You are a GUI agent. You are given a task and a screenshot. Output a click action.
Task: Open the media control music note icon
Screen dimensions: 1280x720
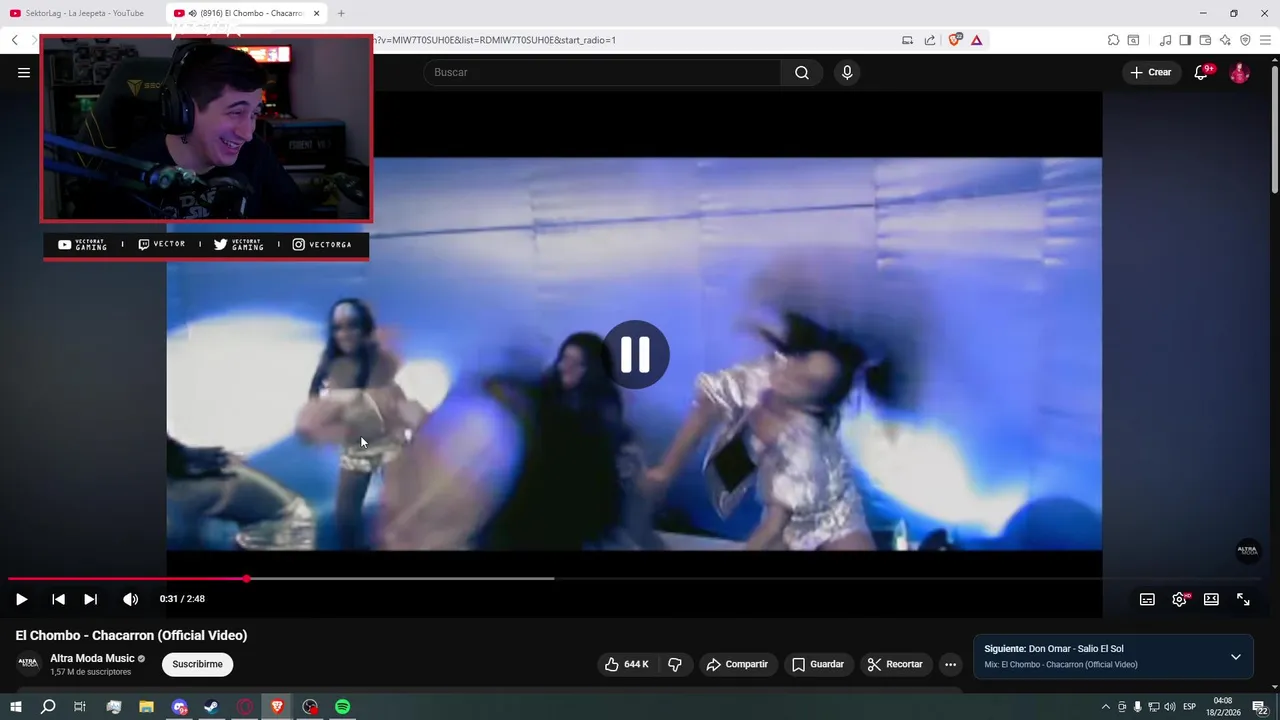pyautogui.click(x=1165, y=40)
